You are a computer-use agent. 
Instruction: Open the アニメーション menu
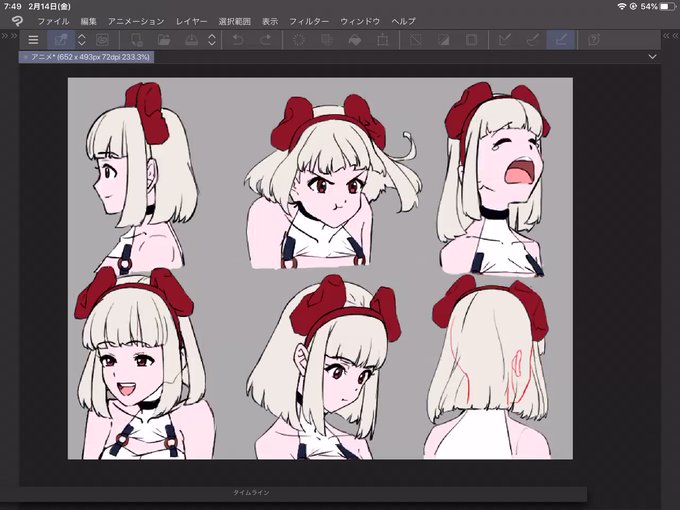point(136,21)
